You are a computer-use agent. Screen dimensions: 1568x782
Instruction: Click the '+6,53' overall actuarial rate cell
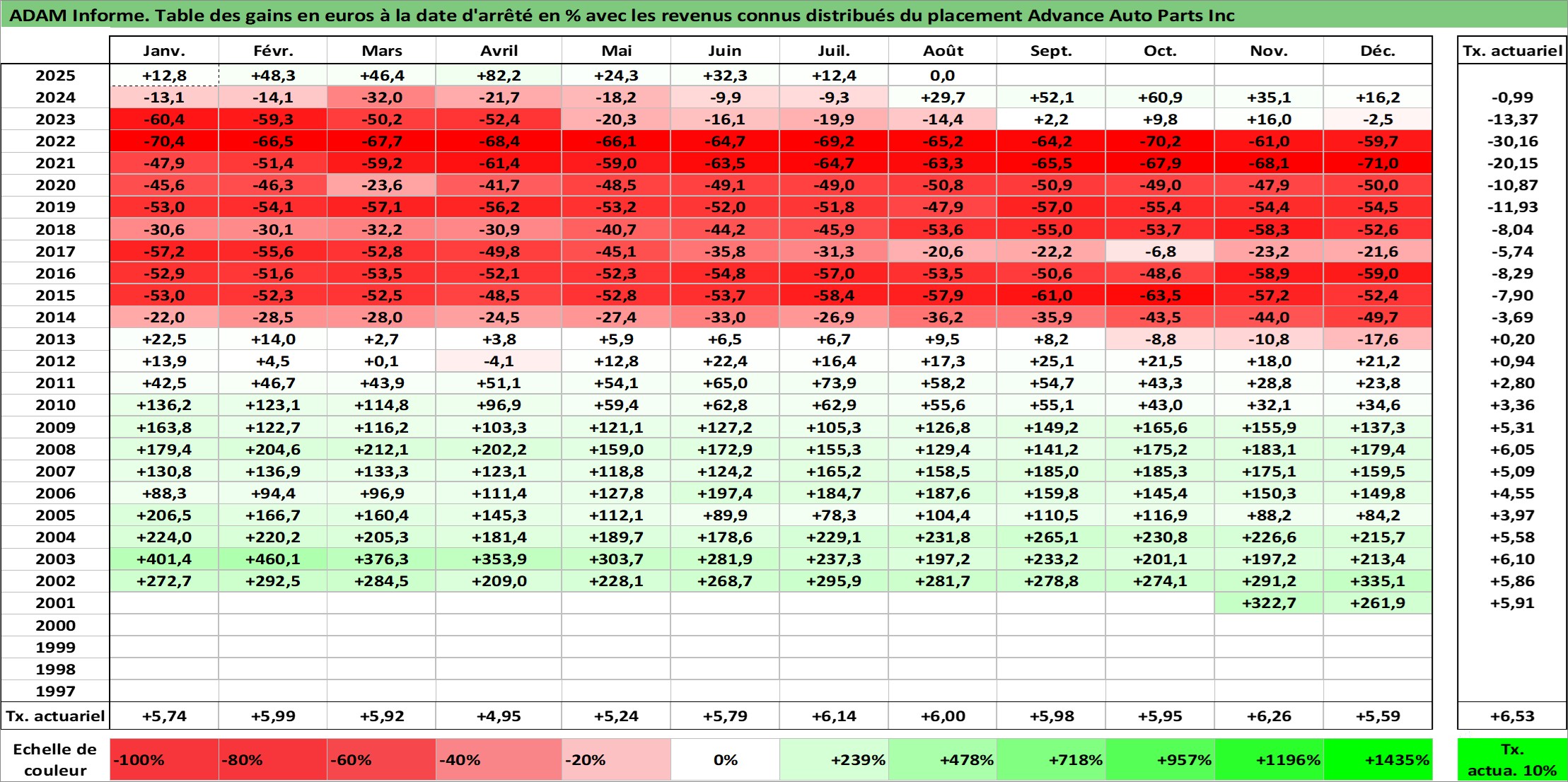[x=1512, y=716]
